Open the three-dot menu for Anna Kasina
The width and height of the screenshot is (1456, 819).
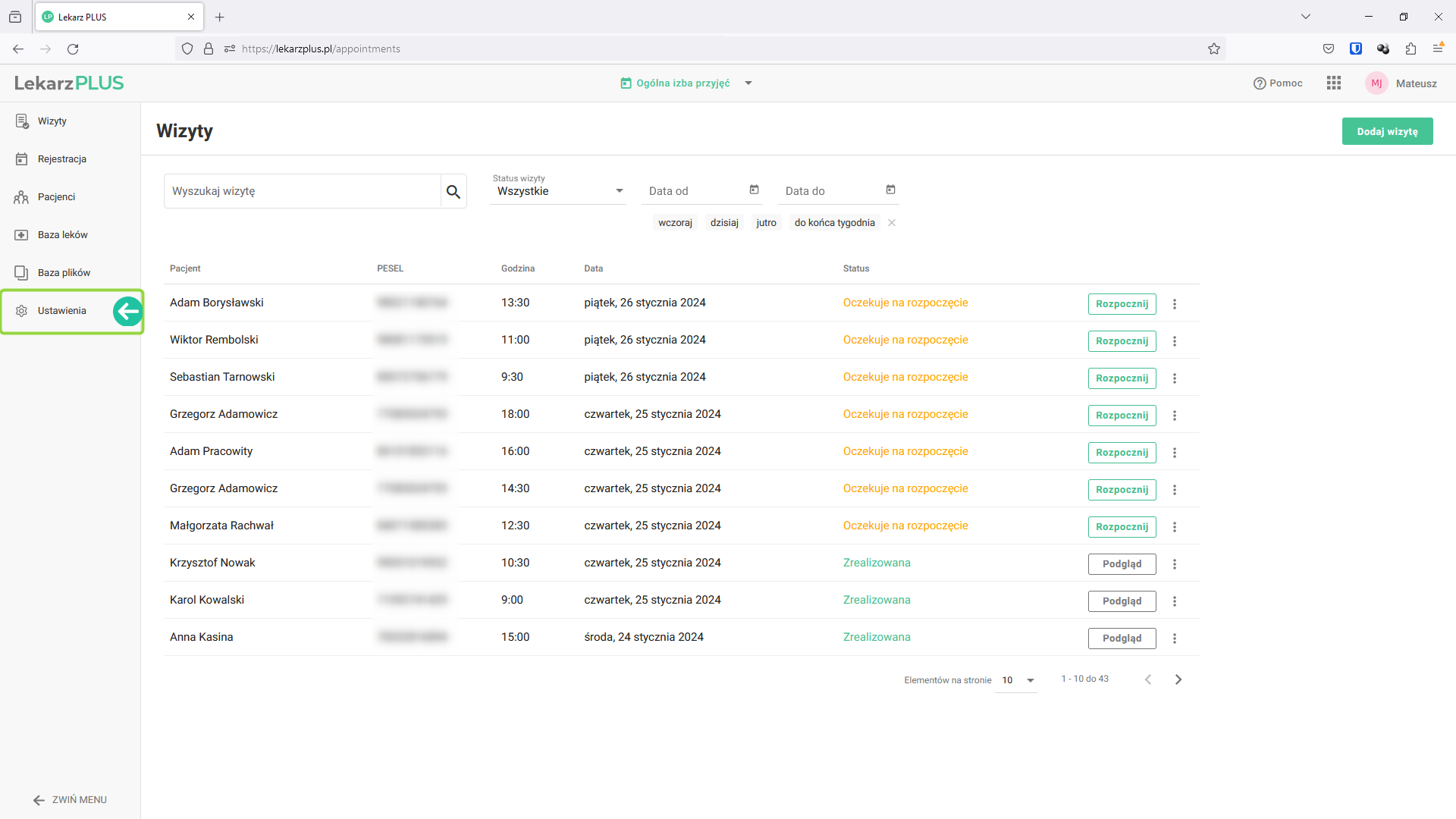click(x=1175, y=639)
